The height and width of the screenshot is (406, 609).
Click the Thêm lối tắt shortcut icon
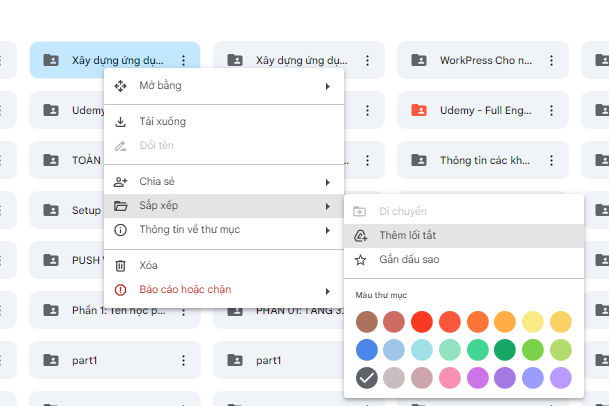pos(361,236)
